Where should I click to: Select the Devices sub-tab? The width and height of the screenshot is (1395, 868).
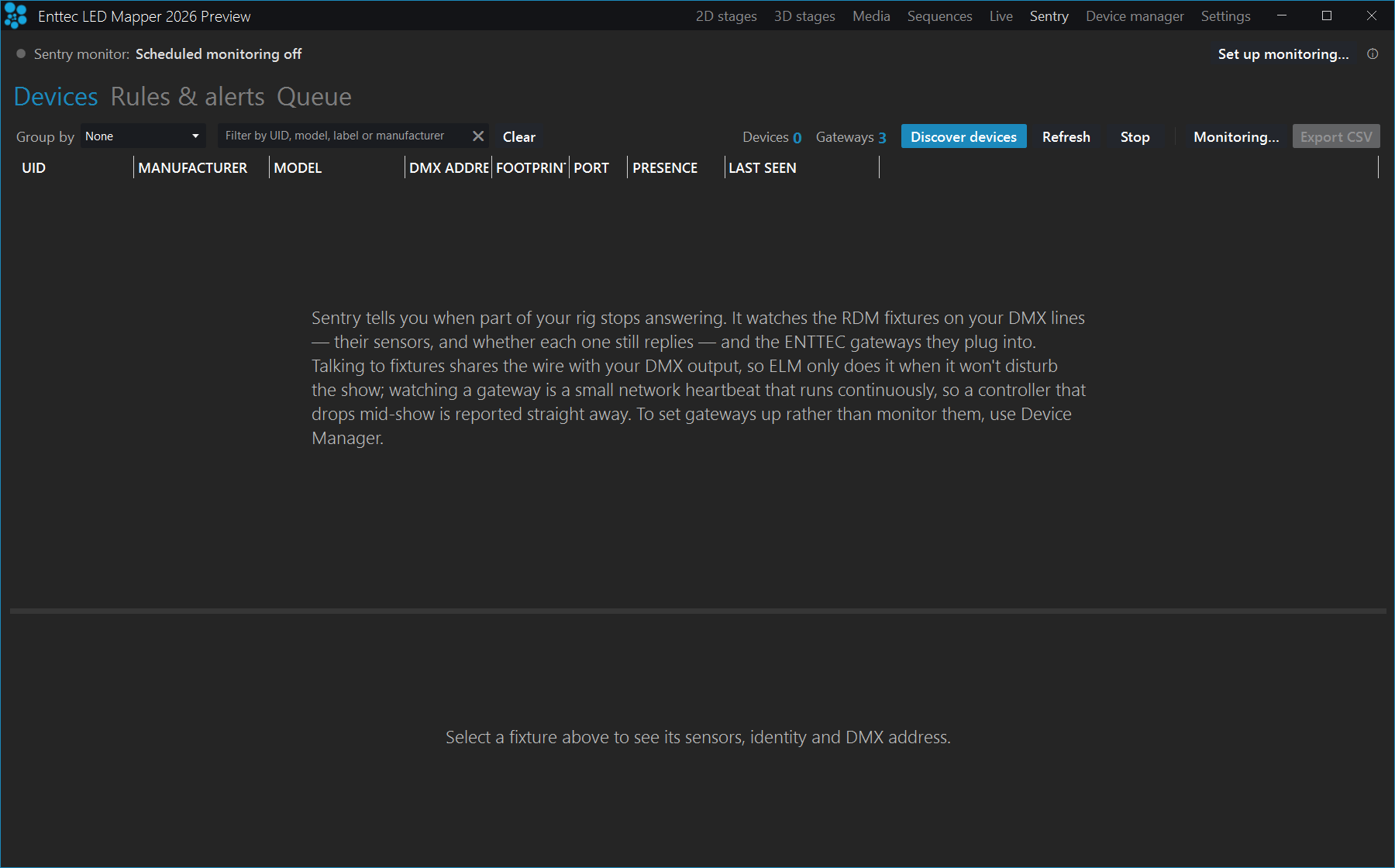pyautogui.click(x=56, y=97)
